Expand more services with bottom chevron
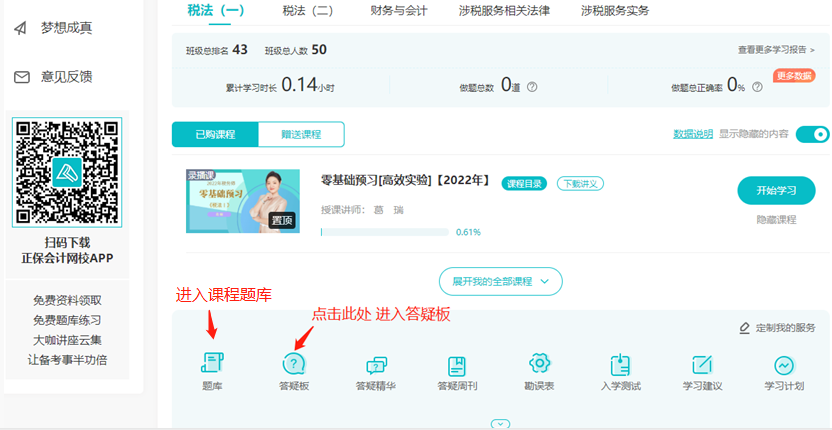This screenshot has height=430, width=832. pos(500,423)
